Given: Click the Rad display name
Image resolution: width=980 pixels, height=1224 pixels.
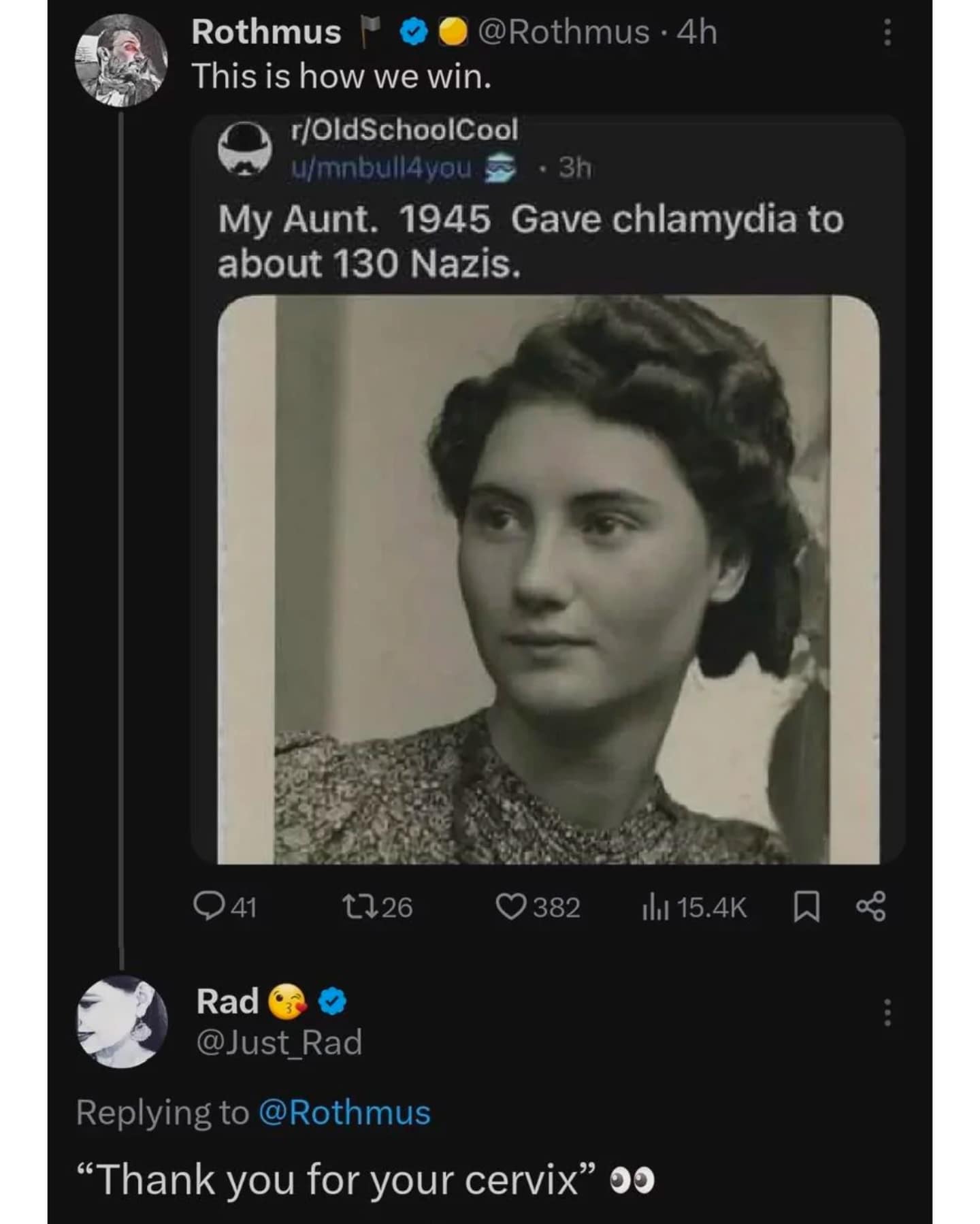Looking at the screenshot, I should [x=227, y=1002].
